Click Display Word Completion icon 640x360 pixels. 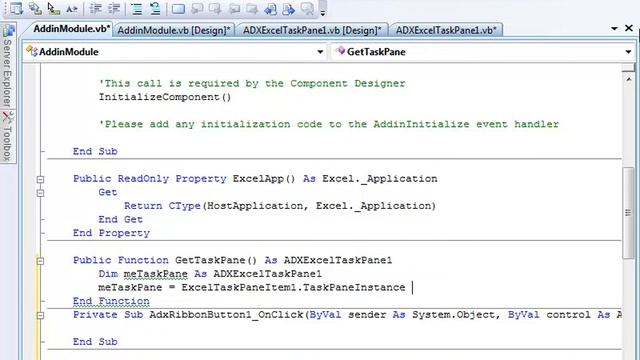[x=72, y=9]
